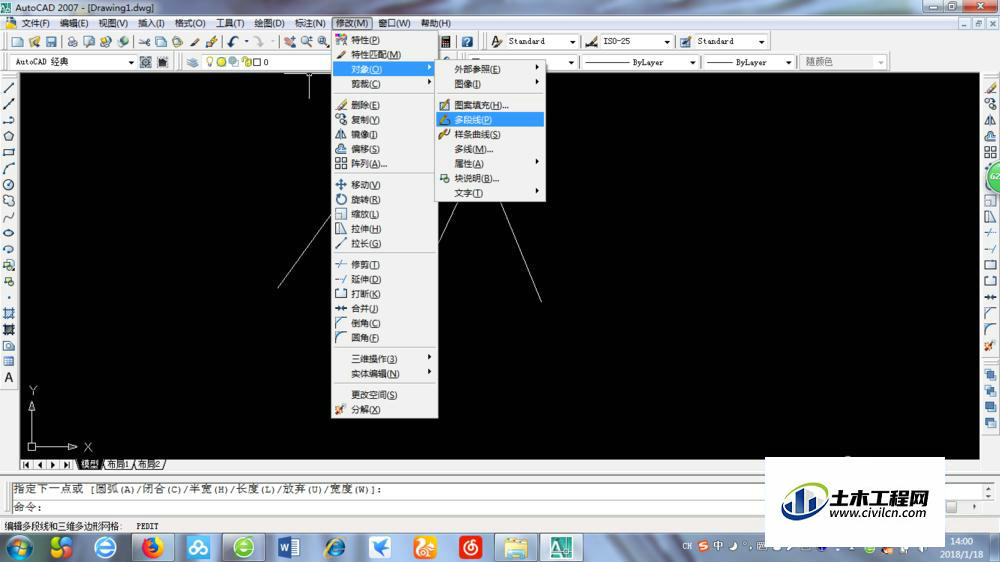Open Windows Start button
Image resolution: width=1000 pixels, height=562 pixels.
point(18,548)
